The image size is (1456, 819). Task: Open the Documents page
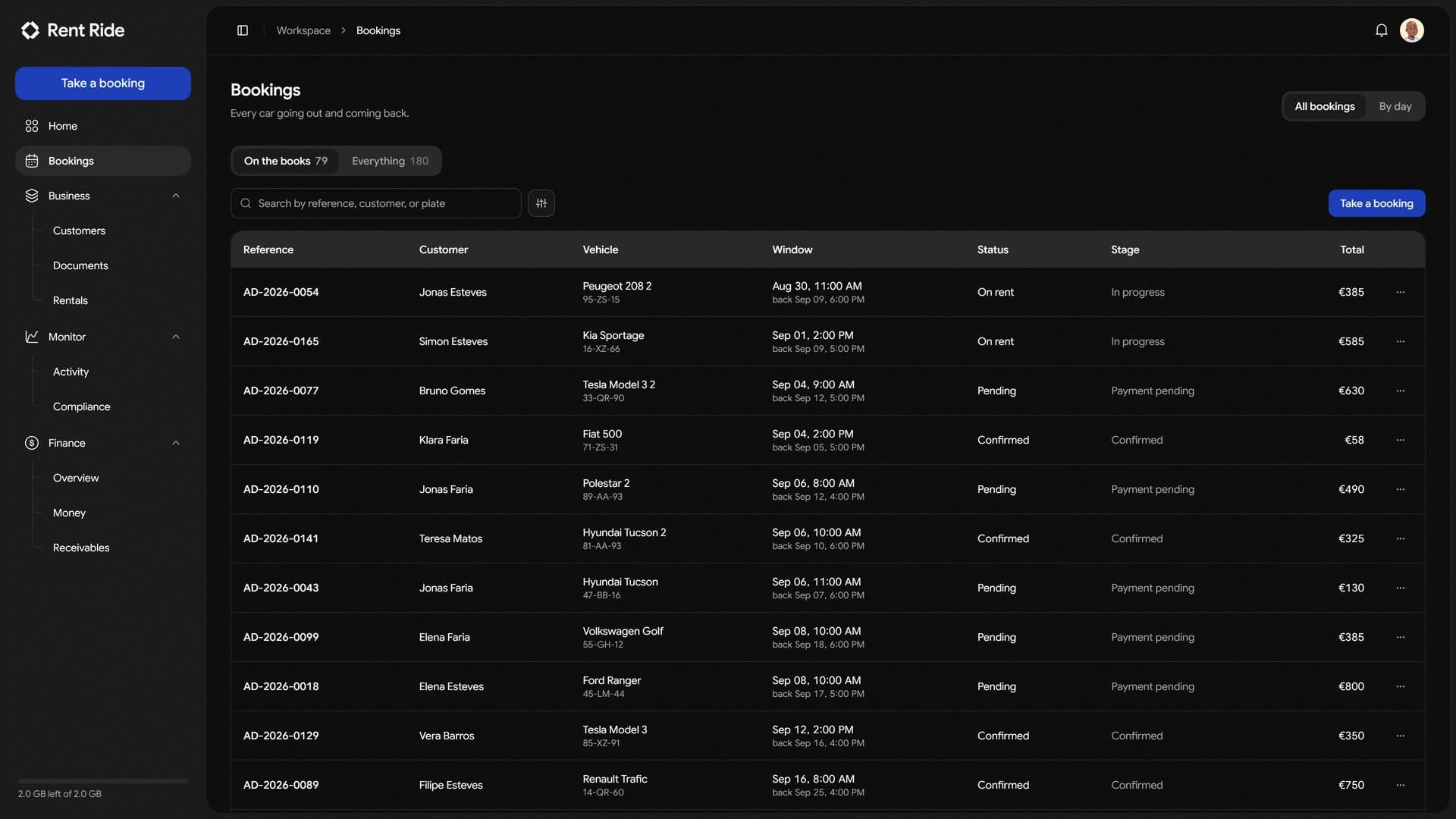point(80,265)
